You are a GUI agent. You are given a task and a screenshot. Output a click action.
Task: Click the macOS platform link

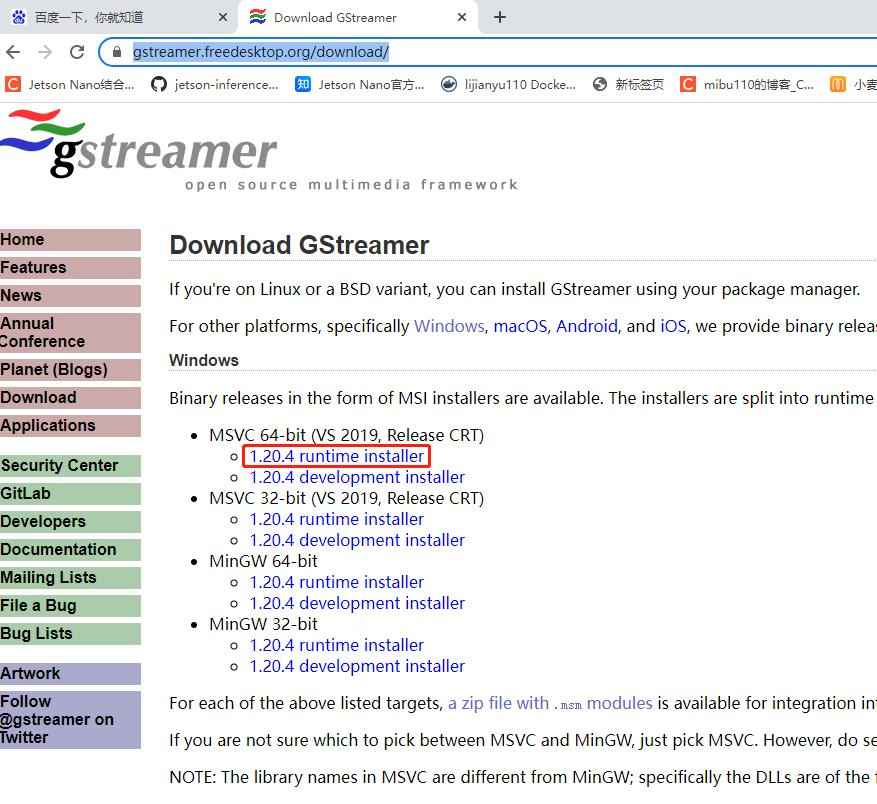click(x=520, y=326)
